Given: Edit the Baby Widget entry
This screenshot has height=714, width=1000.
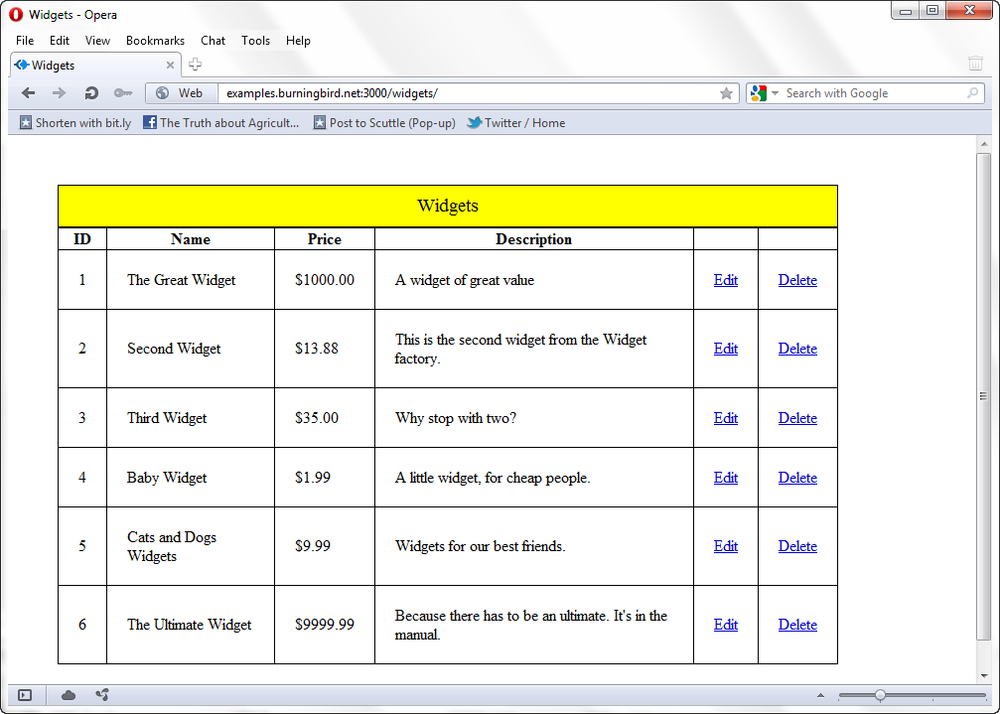Looking at the screenshot, I should tap(725, 477).
